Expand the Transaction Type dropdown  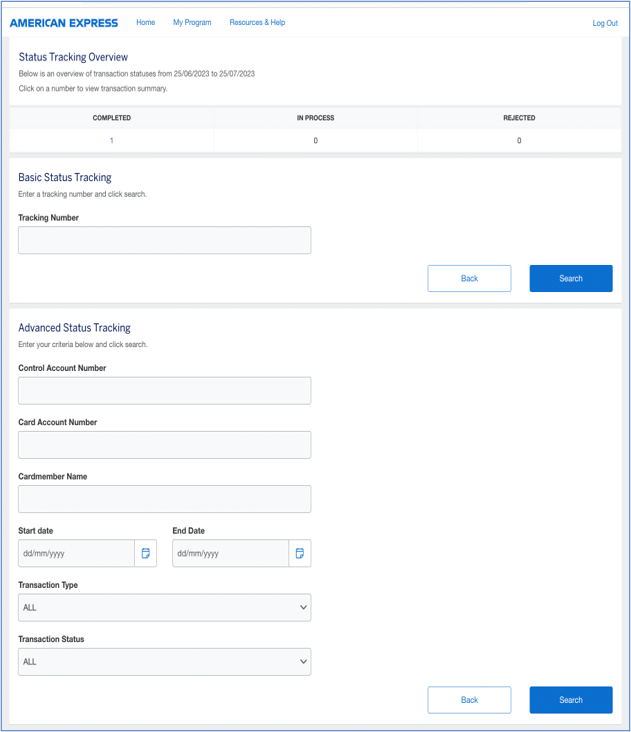pos(164,607)
